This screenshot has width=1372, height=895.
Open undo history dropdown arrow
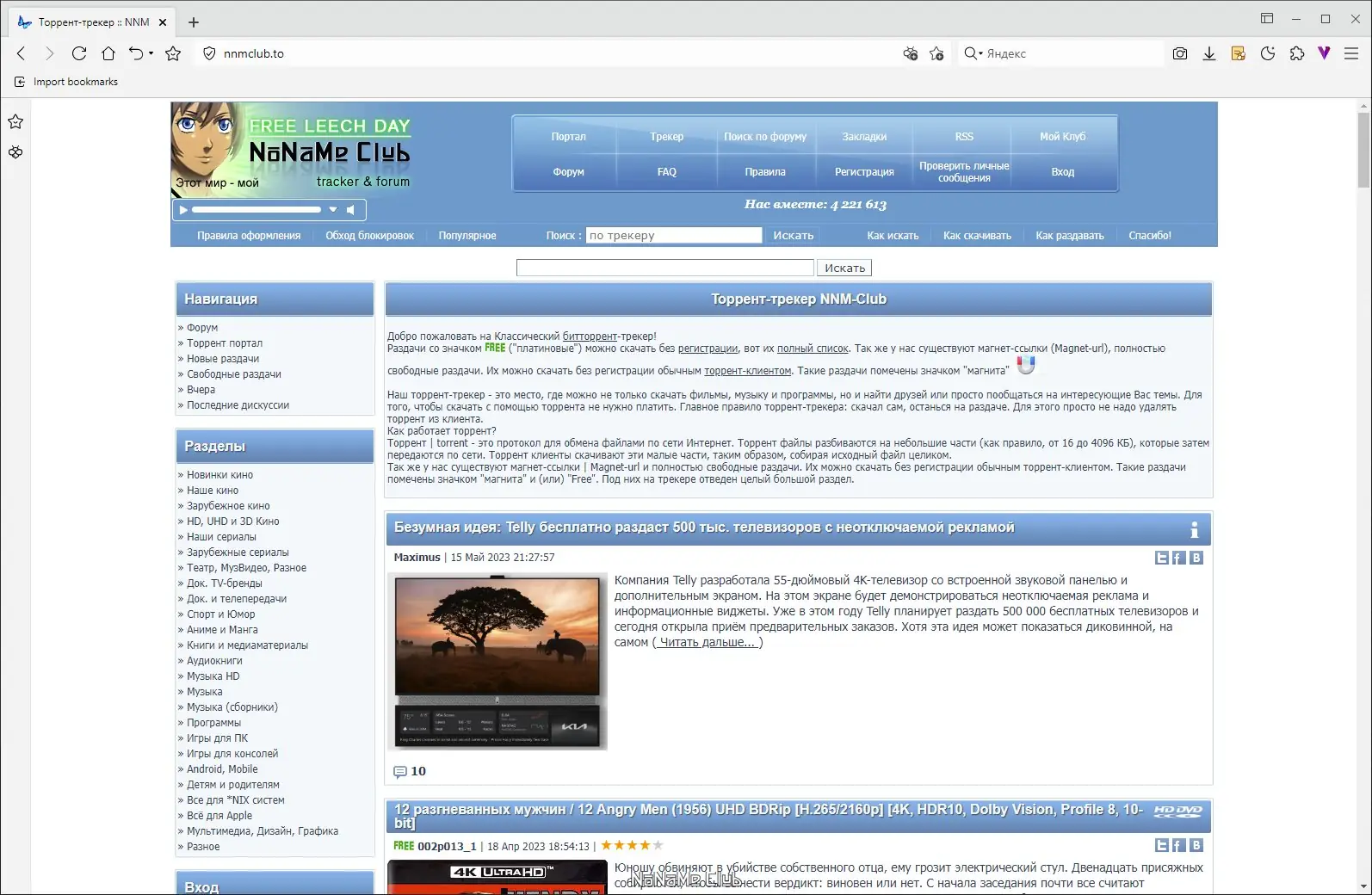click(x=151, y=53)
